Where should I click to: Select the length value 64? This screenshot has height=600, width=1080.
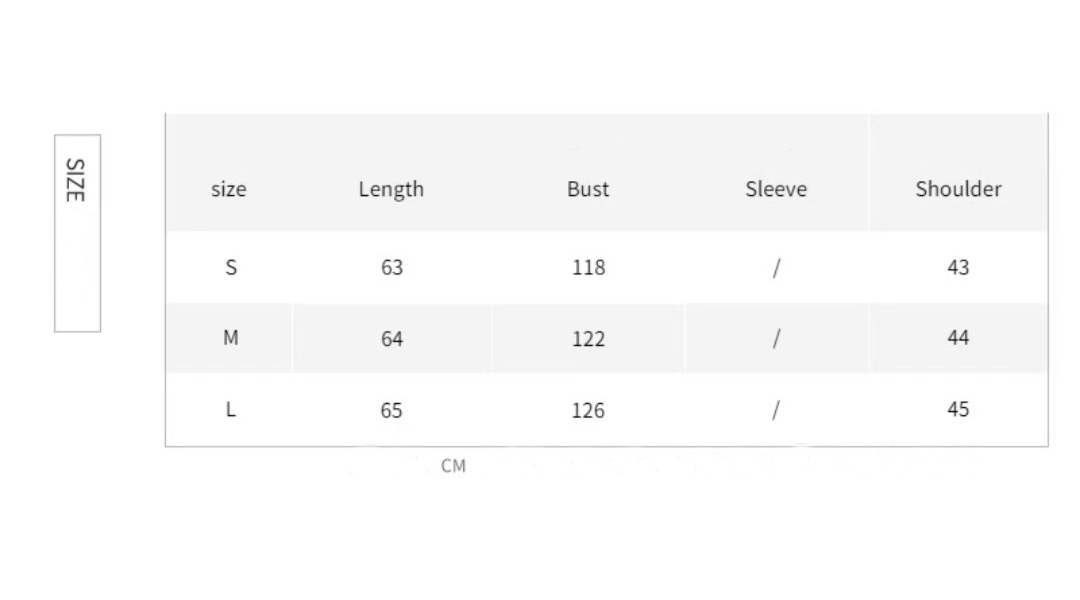[392, 339]
